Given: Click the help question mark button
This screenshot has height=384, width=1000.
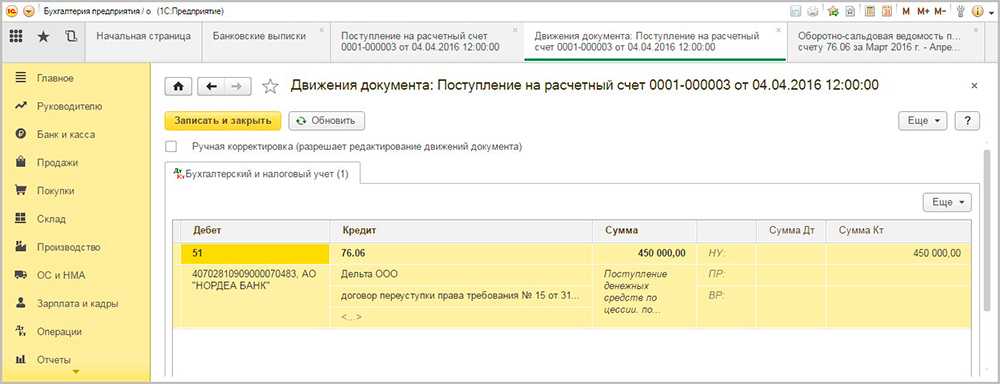Looking at the screenshot, I should click(967, 121).
